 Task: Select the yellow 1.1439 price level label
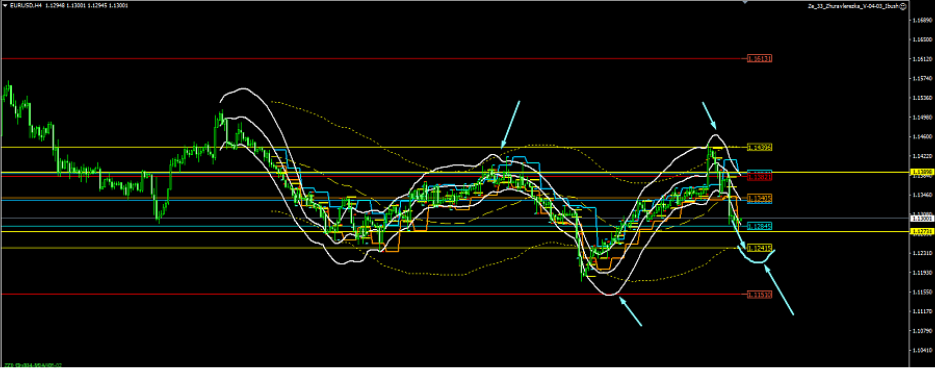(x=760, y=147)
